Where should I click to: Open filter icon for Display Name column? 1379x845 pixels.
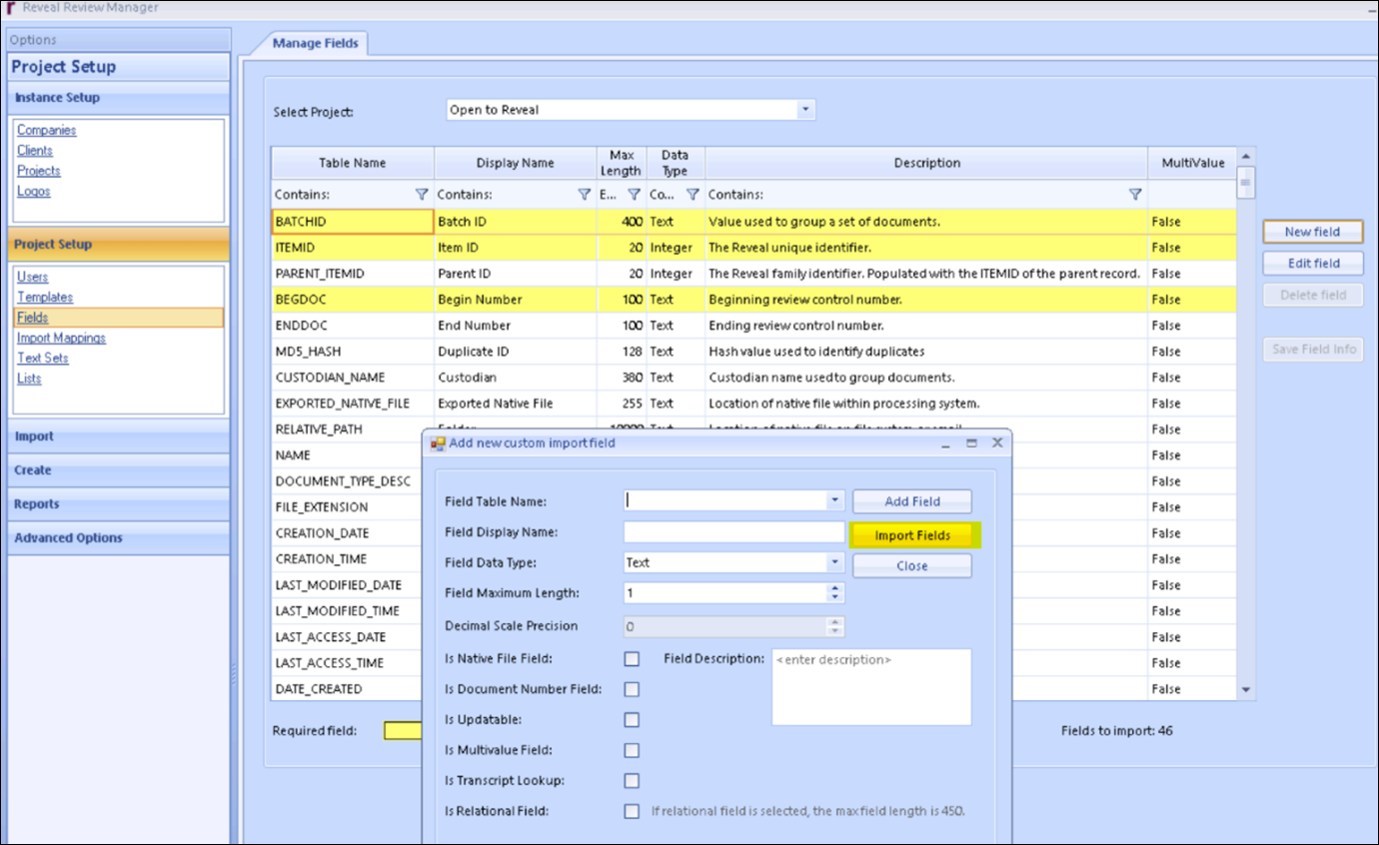pos(584,194)
